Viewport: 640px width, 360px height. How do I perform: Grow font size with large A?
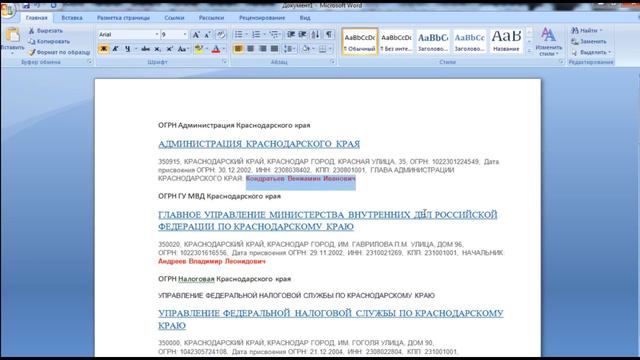(196, 35)
